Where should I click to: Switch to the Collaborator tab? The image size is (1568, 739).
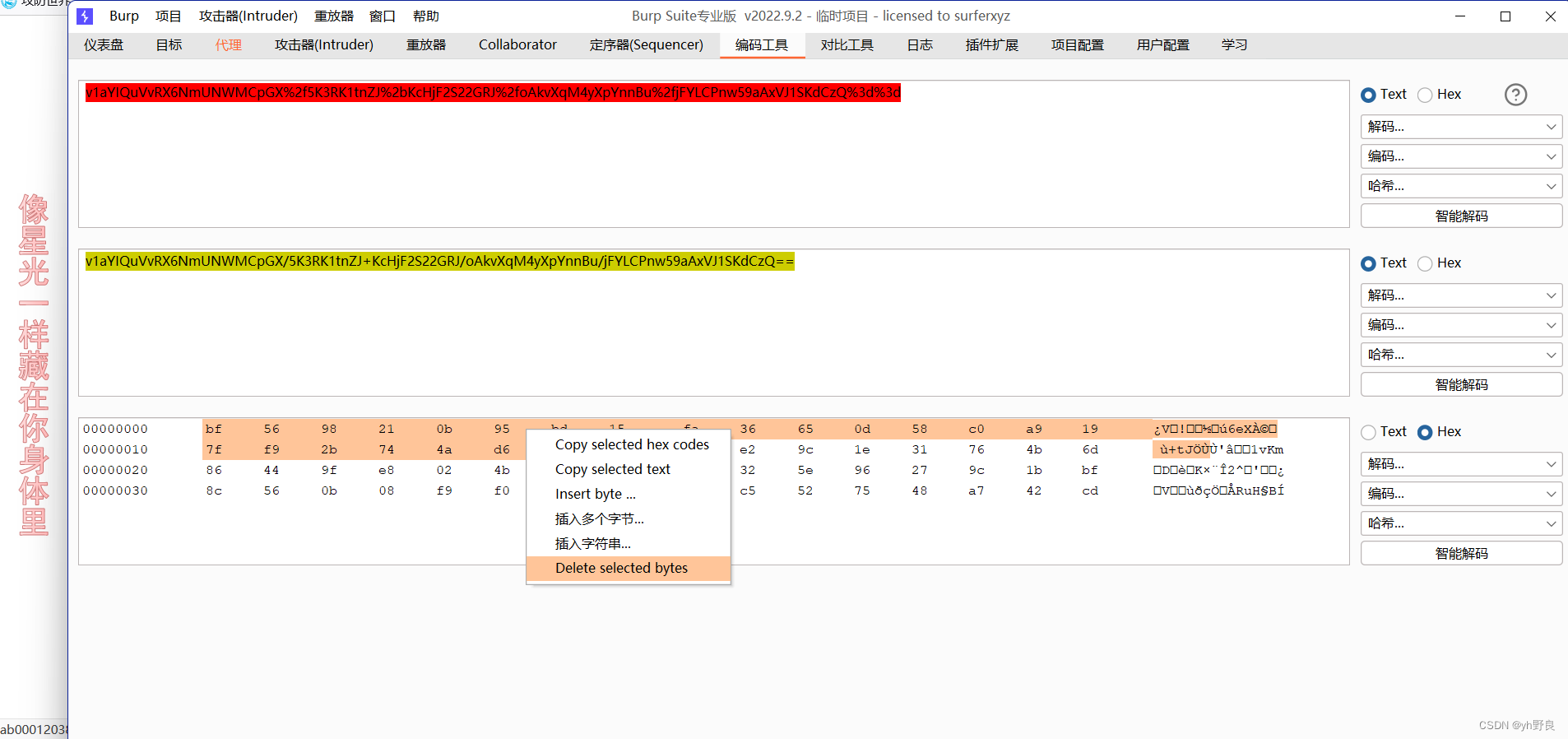tap(518, 45)
